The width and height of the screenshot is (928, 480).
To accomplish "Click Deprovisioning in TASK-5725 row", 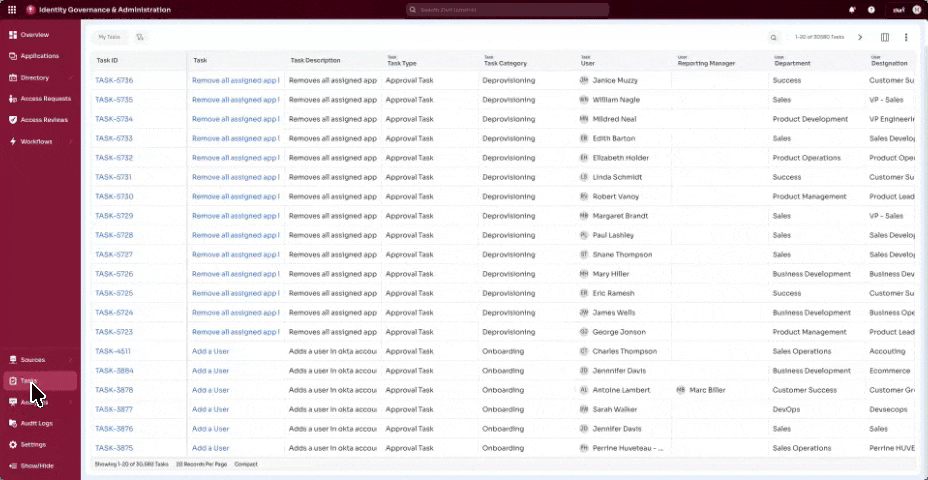I will point(508,294).
